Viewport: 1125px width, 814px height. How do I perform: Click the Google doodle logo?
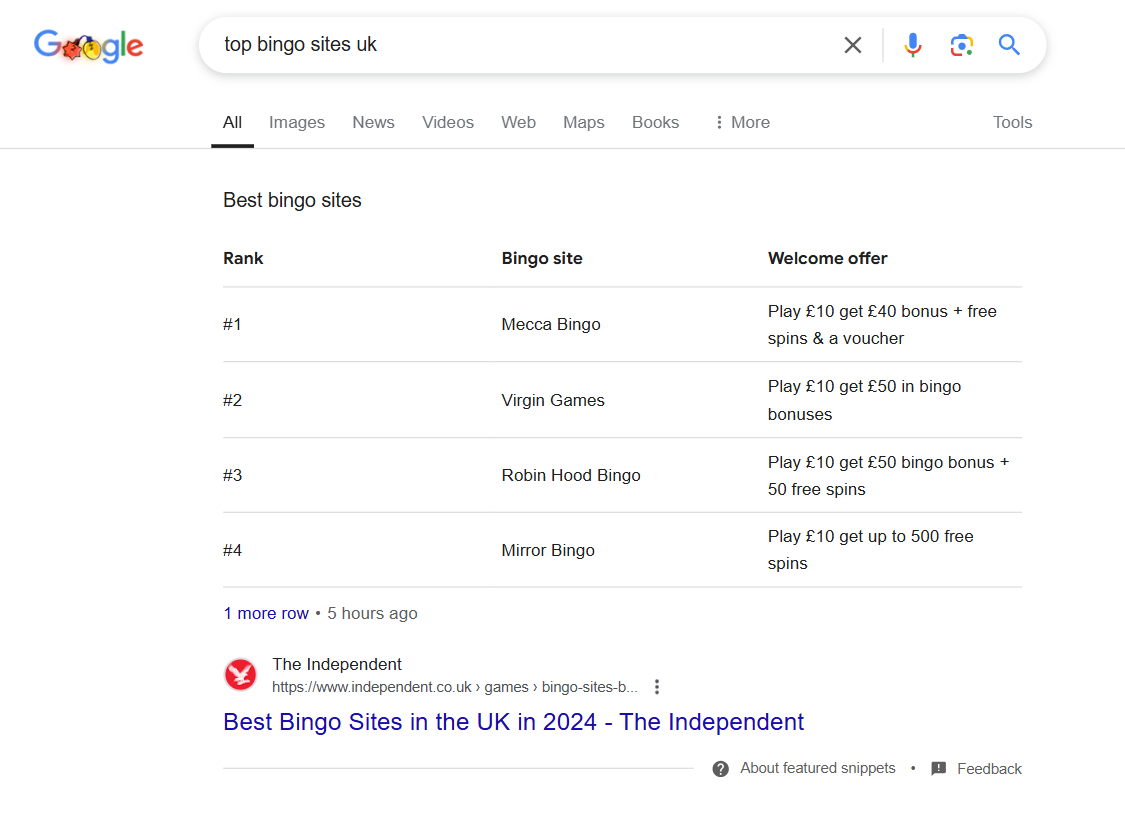coord(89,46)
